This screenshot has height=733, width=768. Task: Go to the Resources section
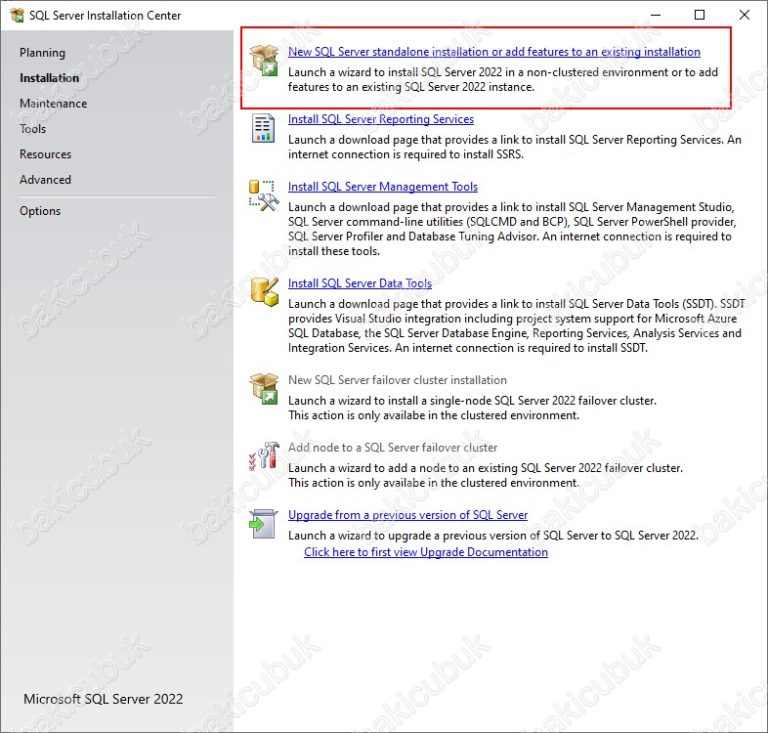coord(45,154)
